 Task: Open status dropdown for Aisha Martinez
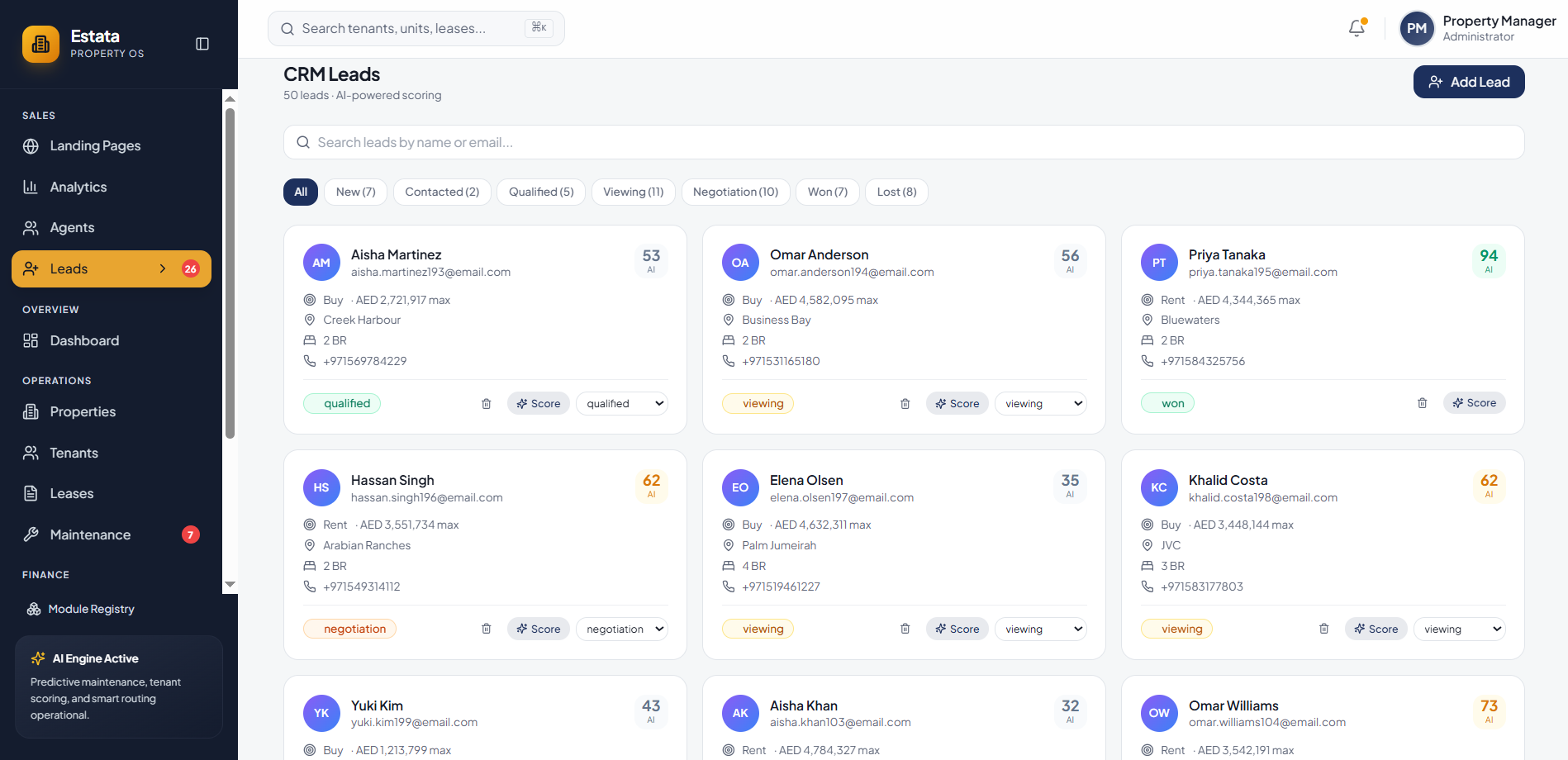pos(622,403)
